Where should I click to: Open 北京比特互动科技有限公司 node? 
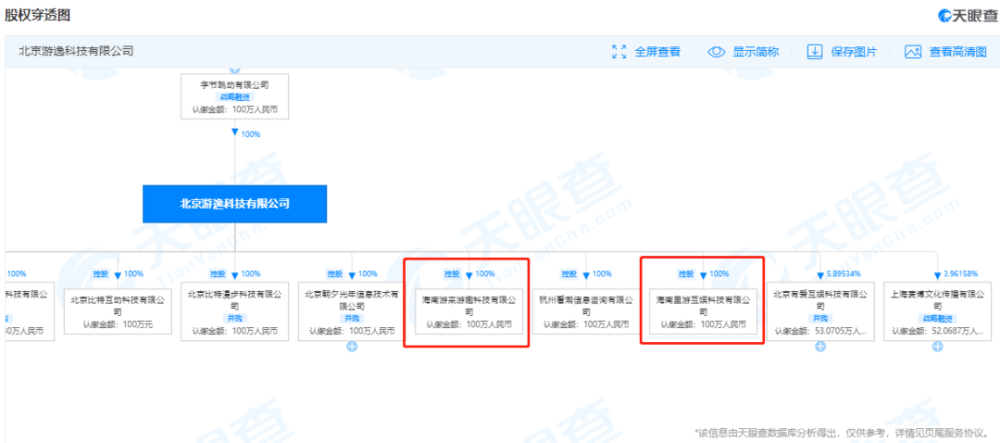(117, 311)
